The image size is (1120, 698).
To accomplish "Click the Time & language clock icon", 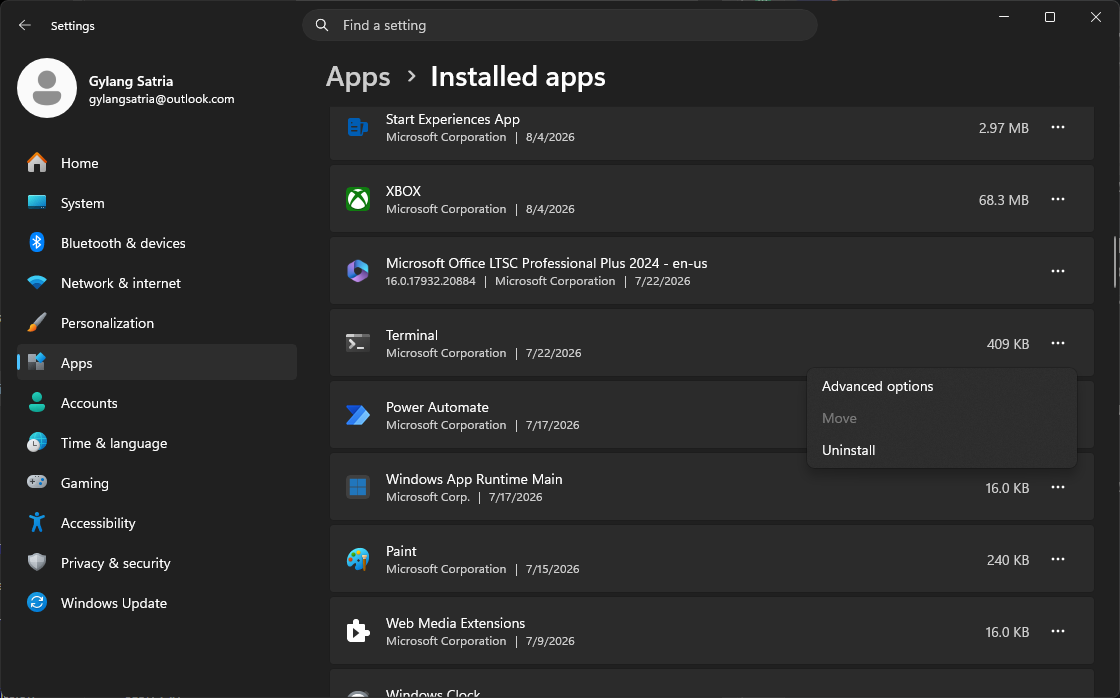I will [37, 443].
